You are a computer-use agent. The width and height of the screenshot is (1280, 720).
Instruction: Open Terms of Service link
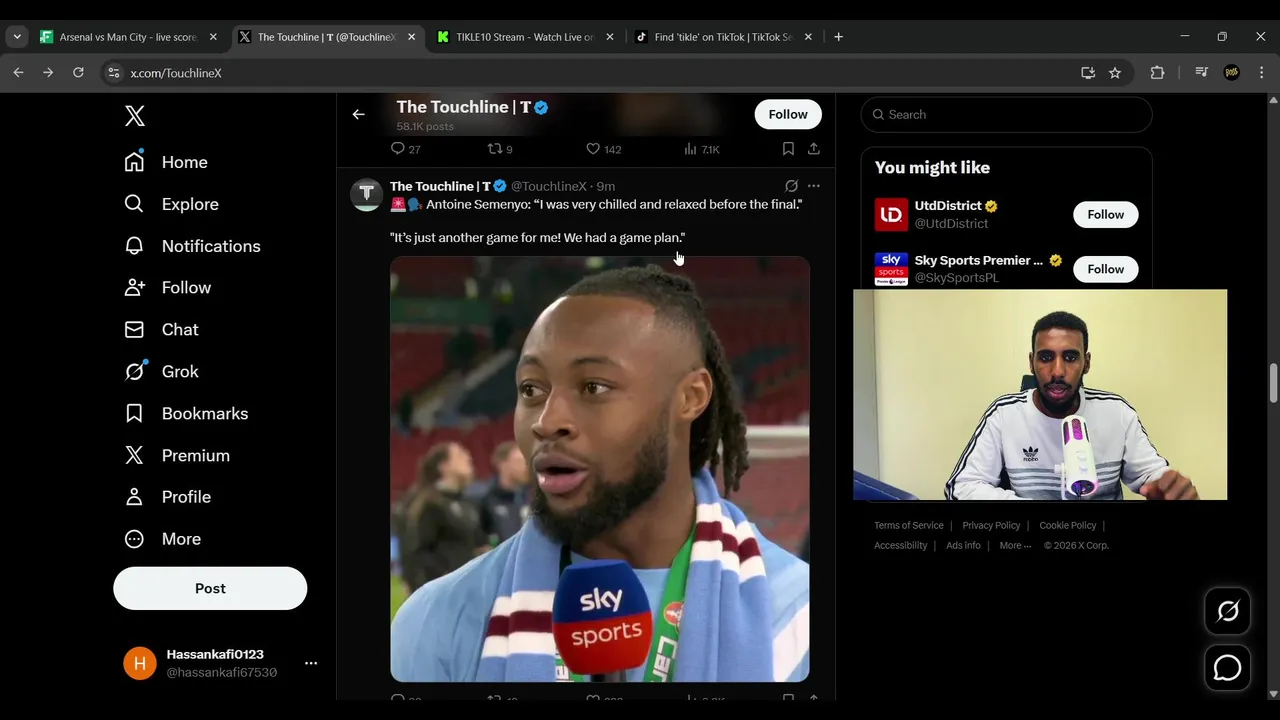(x=909, y=525)
